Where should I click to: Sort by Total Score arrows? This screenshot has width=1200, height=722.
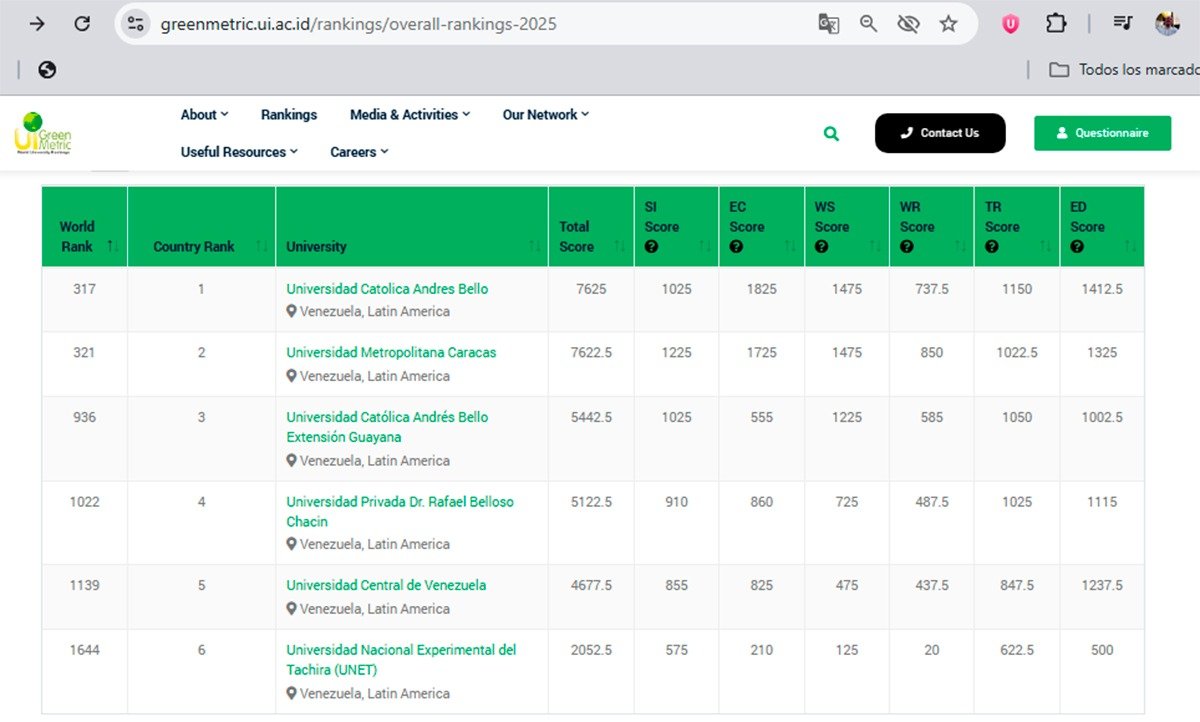click(x=619, y=246)
